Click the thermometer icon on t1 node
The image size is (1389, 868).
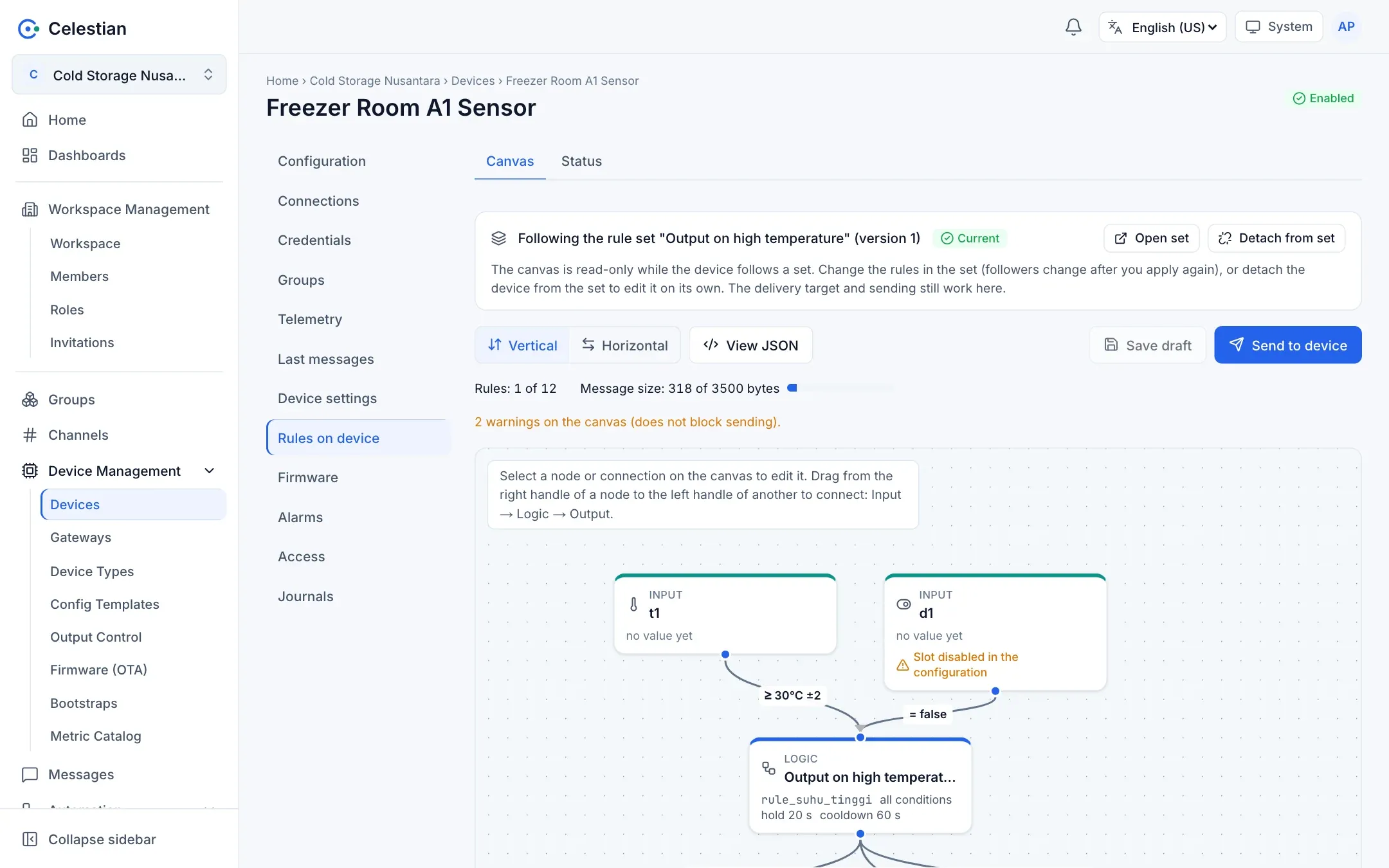(633, 604)
